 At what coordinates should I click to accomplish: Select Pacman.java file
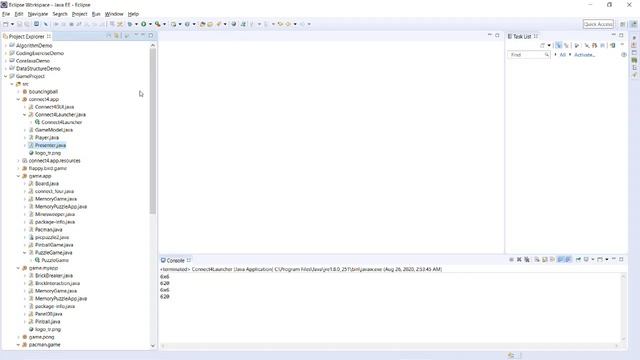coord(48,230)
